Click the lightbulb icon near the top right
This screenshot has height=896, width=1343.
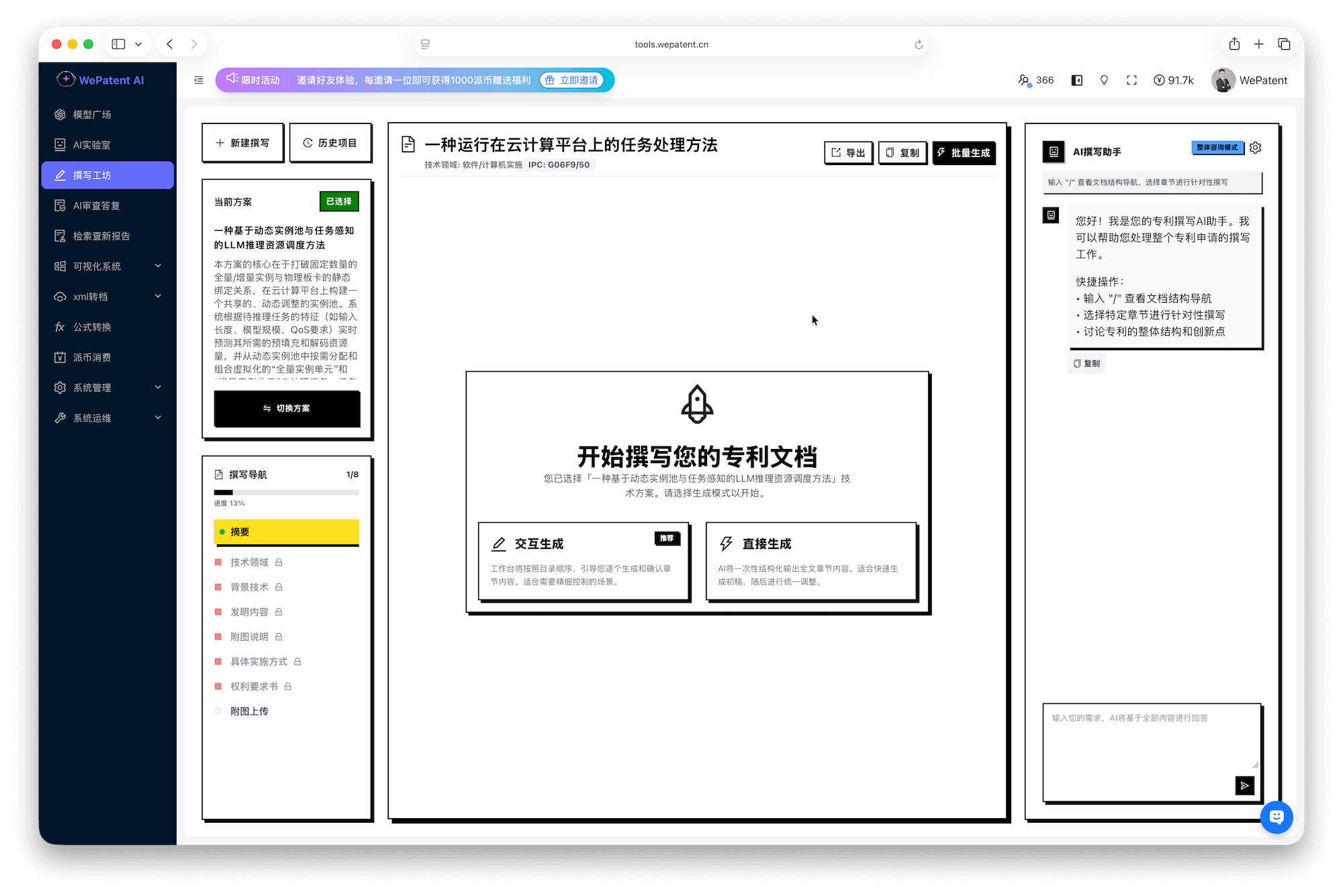[1104, 80]
